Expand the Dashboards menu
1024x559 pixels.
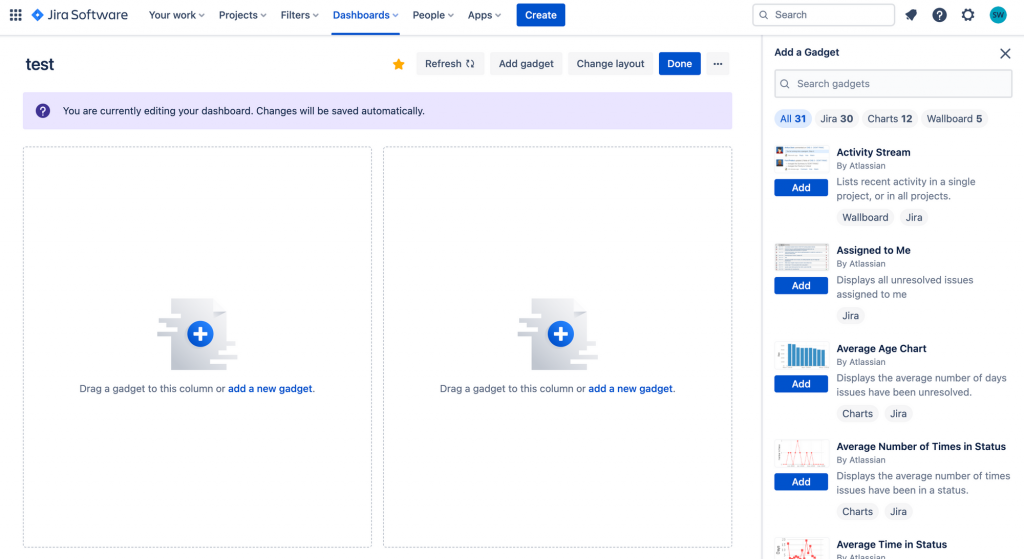point(365,15)
